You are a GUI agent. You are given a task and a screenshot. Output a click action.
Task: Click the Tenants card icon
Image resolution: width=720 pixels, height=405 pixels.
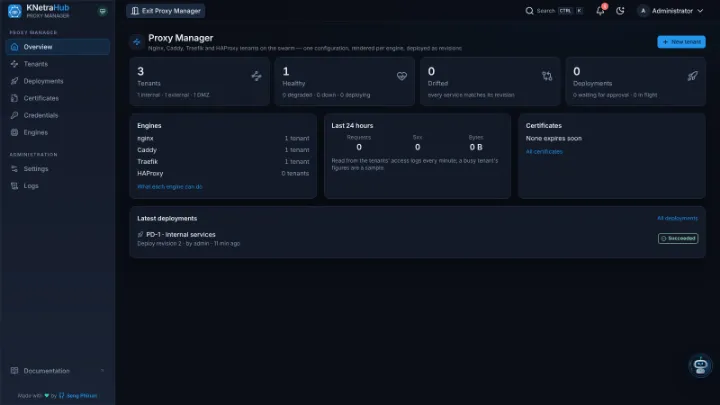256,76
